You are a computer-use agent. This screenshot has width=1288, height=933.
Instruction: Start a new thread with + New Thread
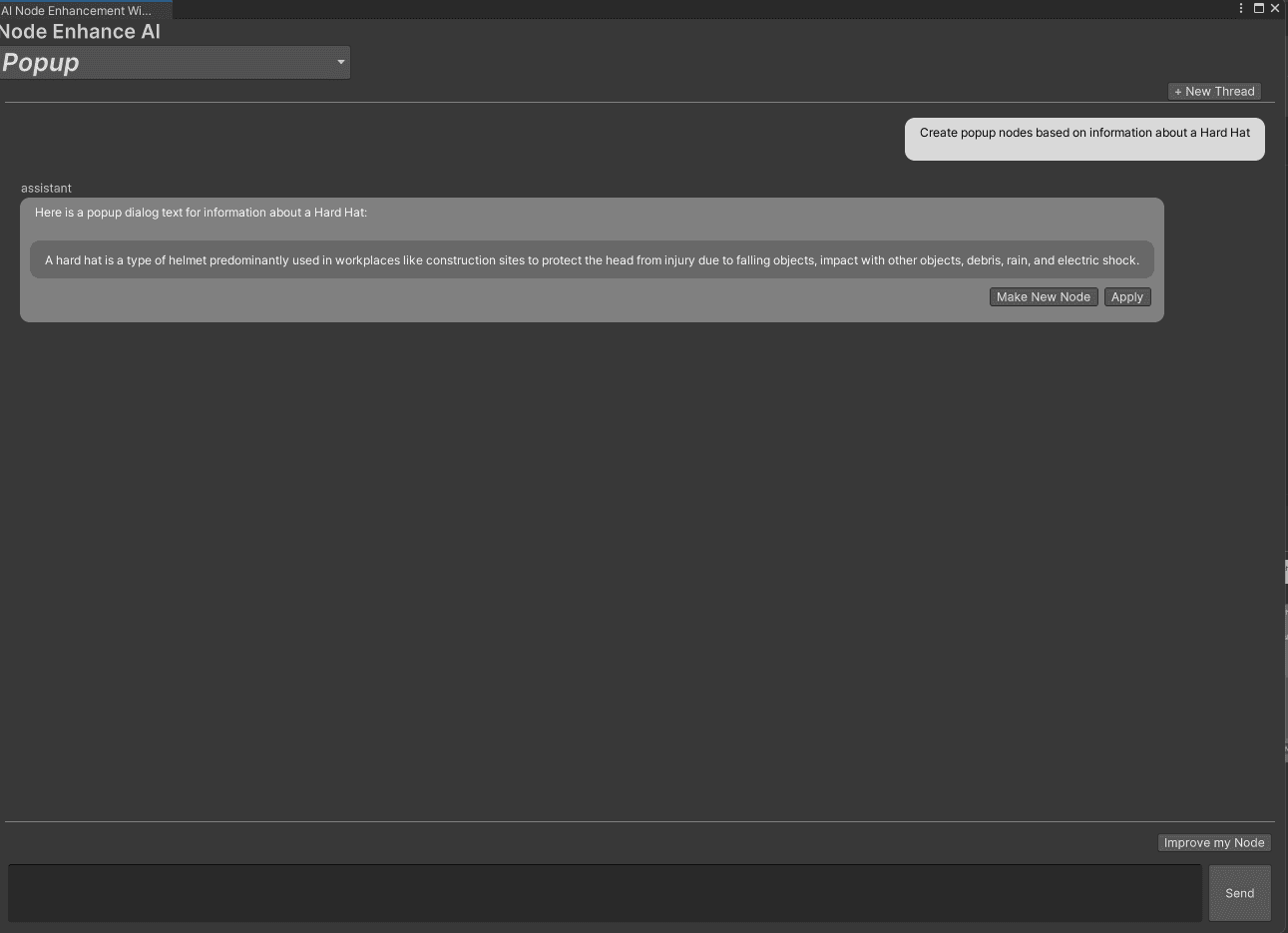[1214, 91]
